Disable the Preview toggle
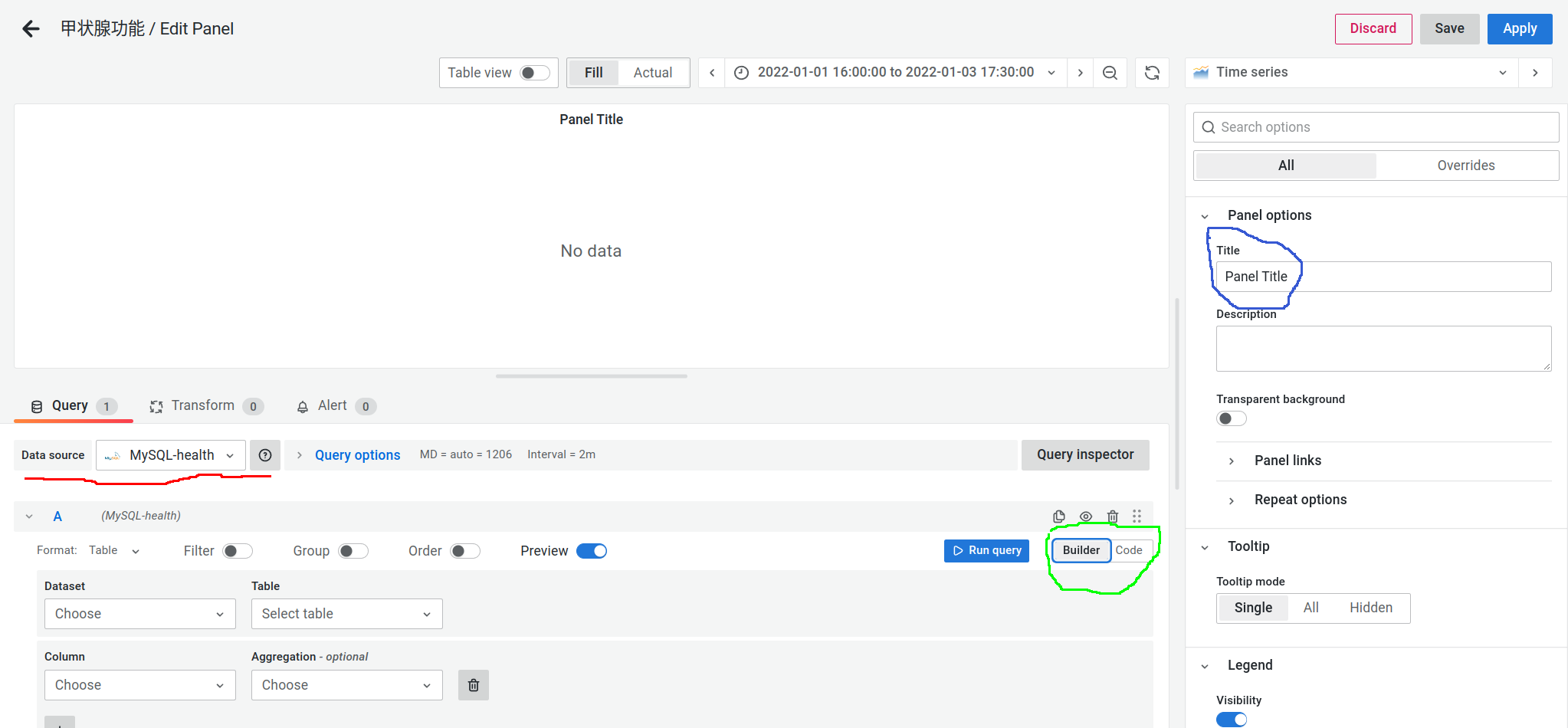Viewport: 1568px width, 728px height. [592, 551]
